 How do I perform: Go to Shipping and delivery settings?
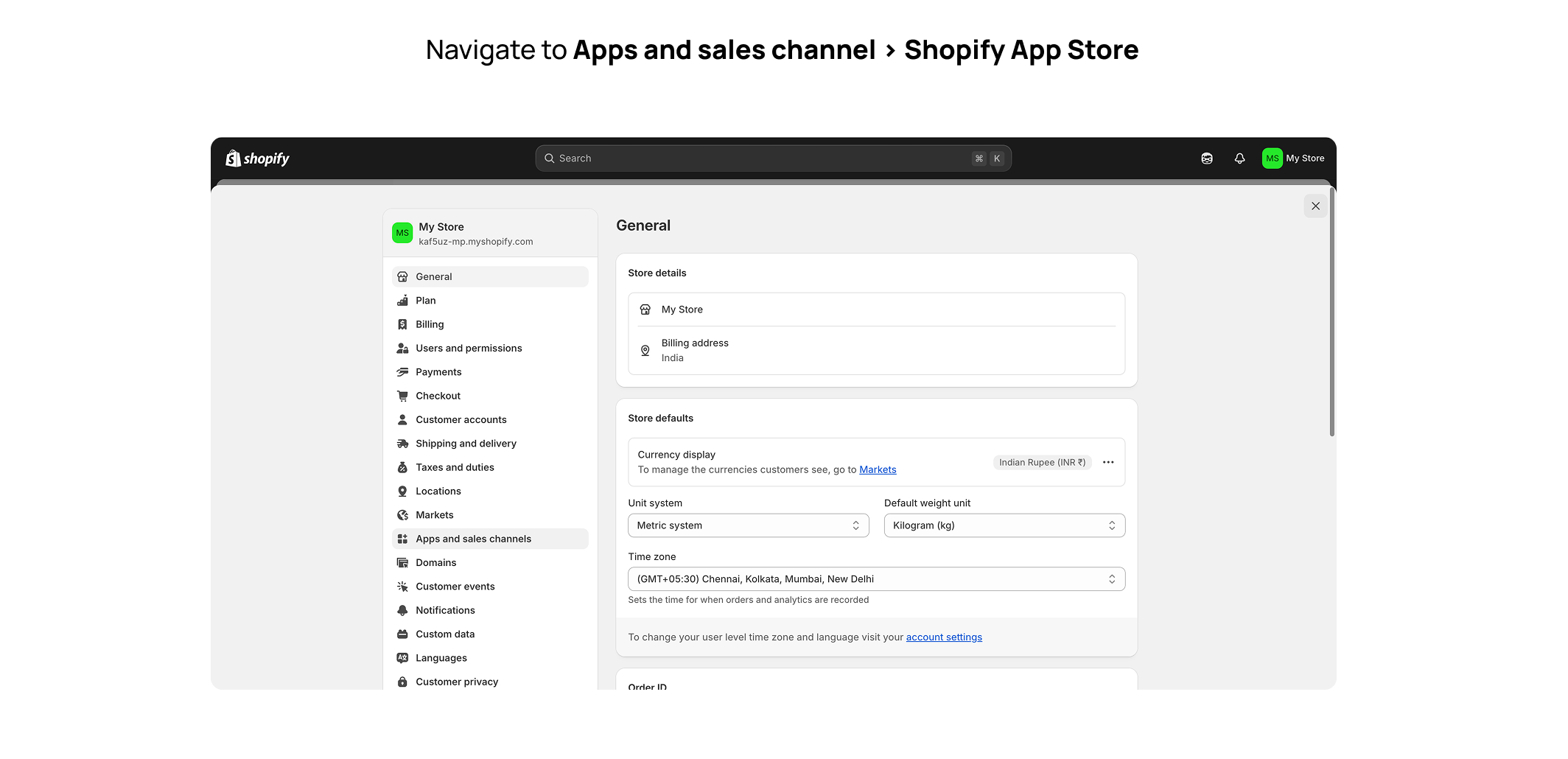click(x=466, y=444)
